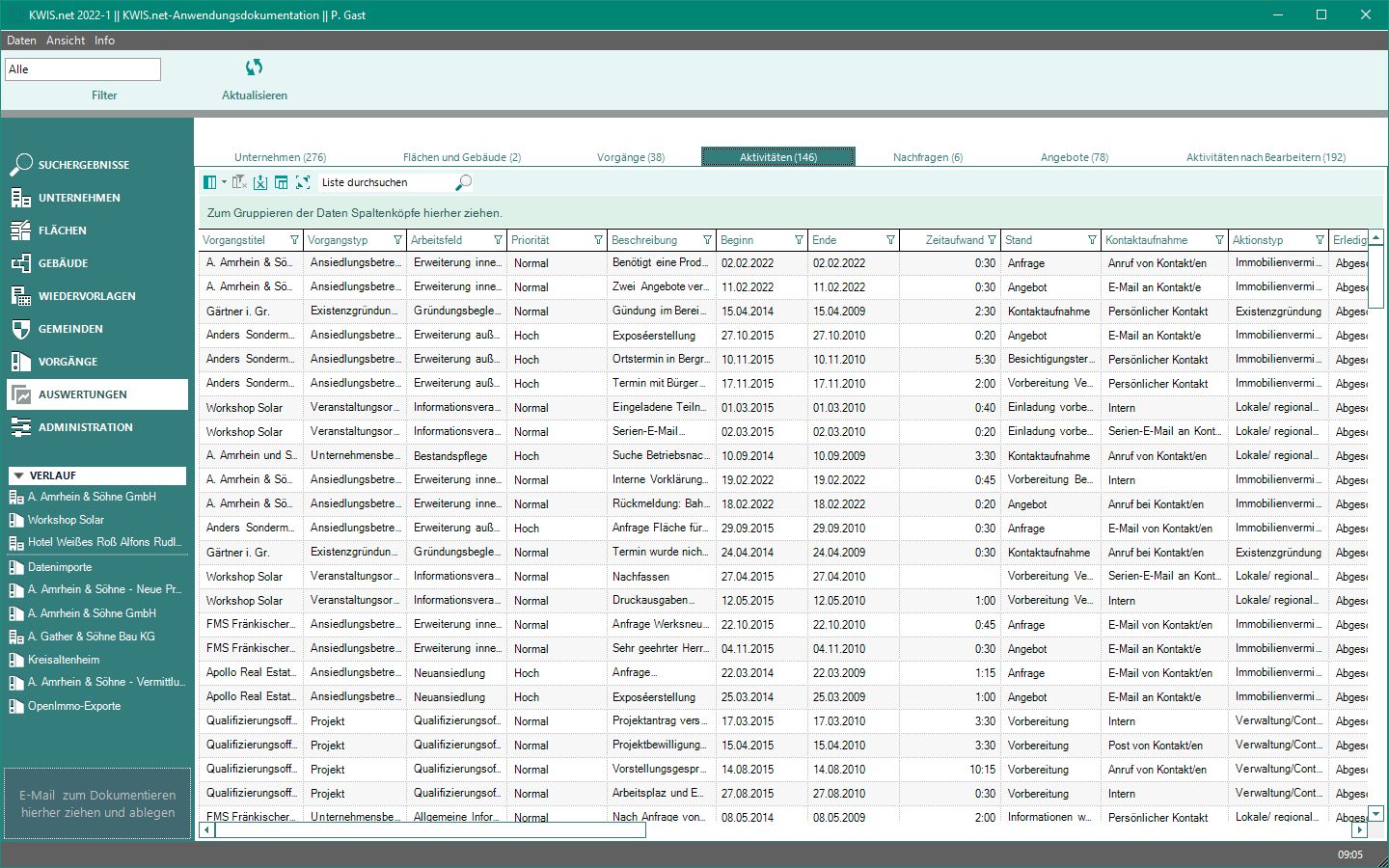
Task: Click the table layout toolbar icon
Action: (282, 182)
